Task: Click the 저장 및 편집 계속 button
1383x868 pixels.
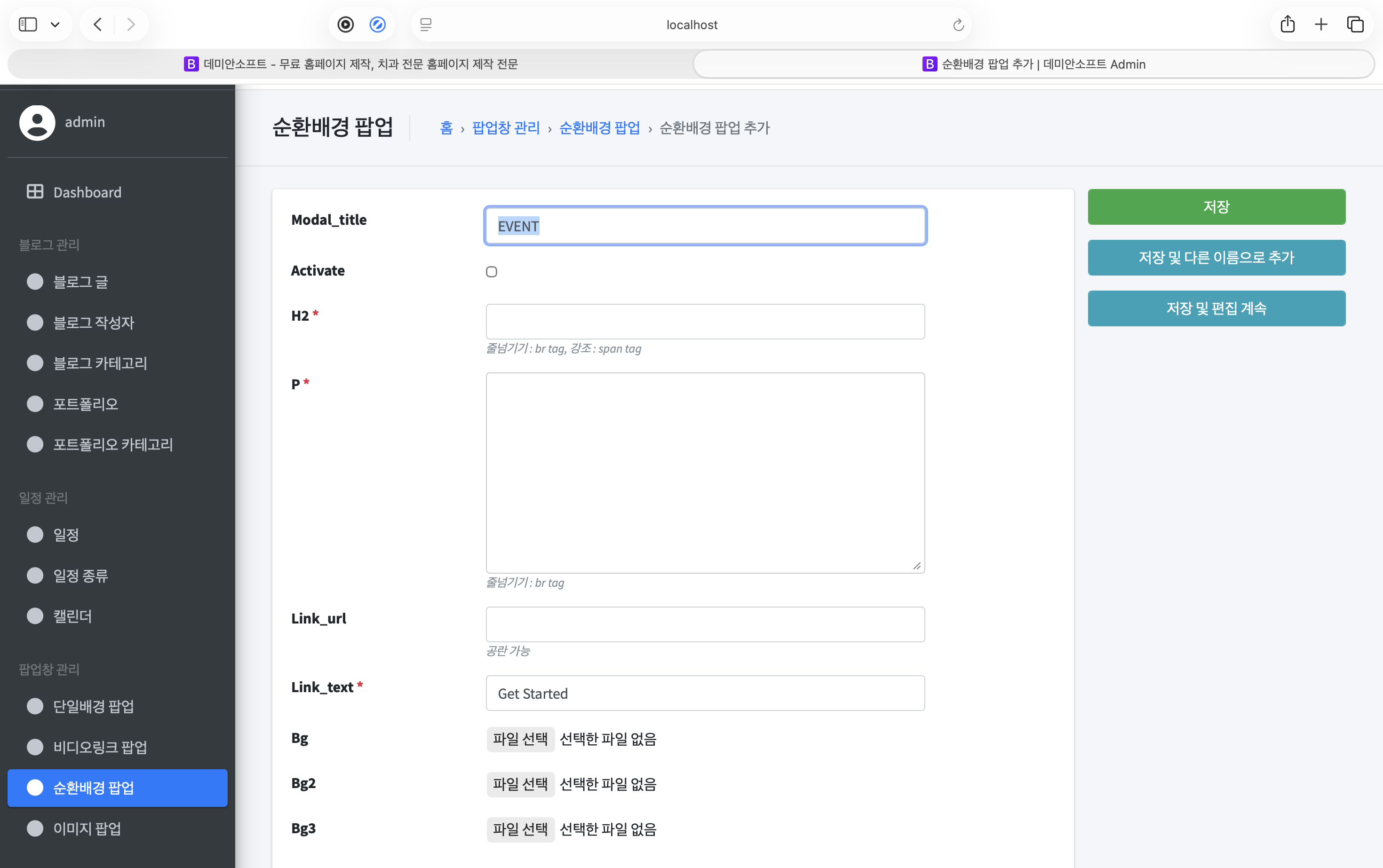Action: tap(1216, 308)
